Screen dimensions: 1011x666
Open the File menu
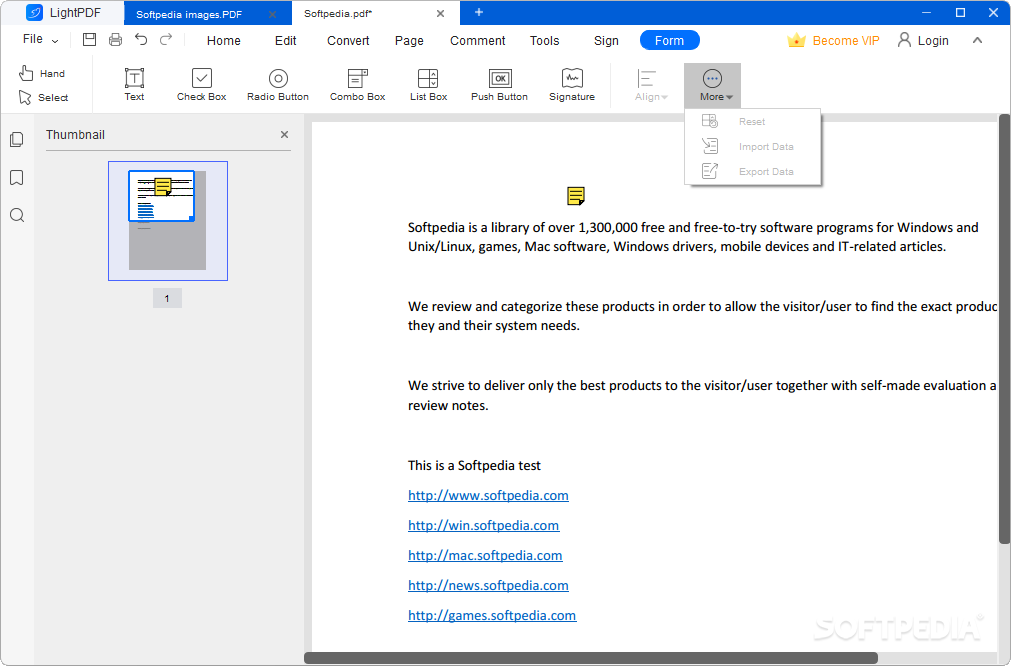click(40, 39)
